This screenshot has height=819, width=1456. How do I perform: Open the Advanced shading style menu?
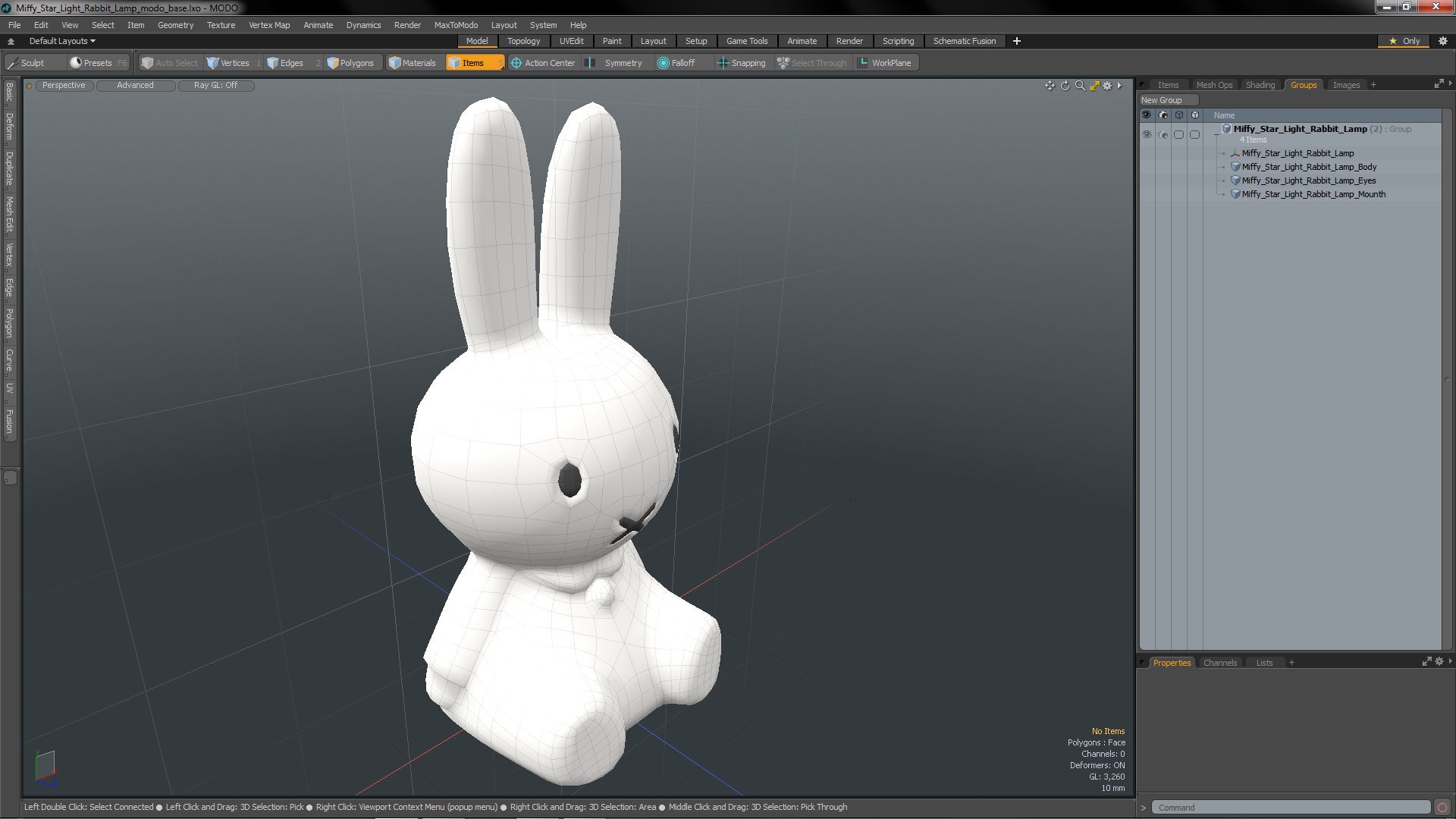tap(135, 86)
